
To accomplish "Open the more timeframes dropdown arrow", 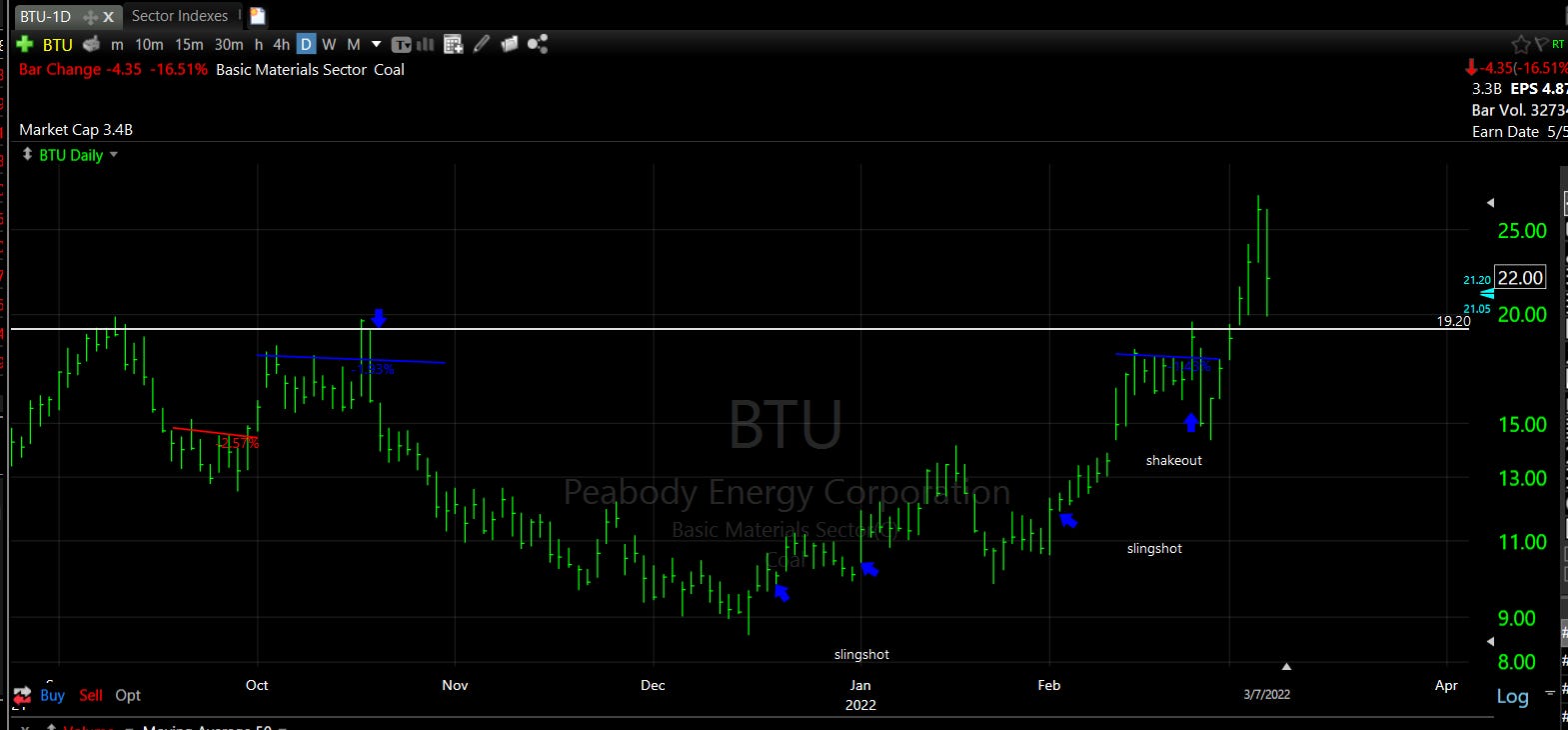I will (x=377, y=44).
